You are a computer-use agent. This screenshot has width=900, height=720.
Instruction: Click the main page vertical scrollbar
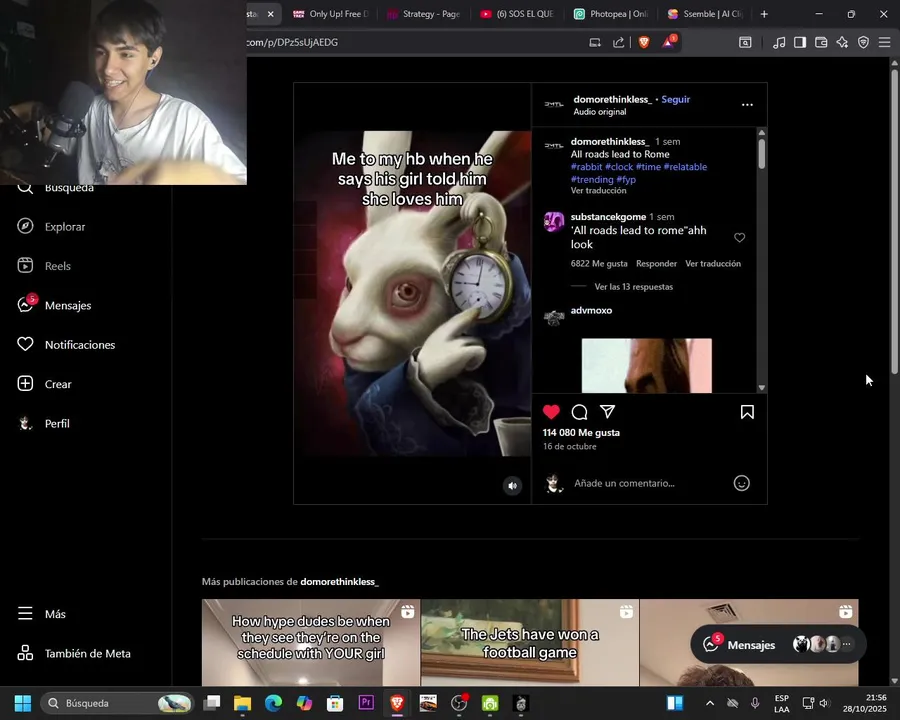[x=894, y=221]
